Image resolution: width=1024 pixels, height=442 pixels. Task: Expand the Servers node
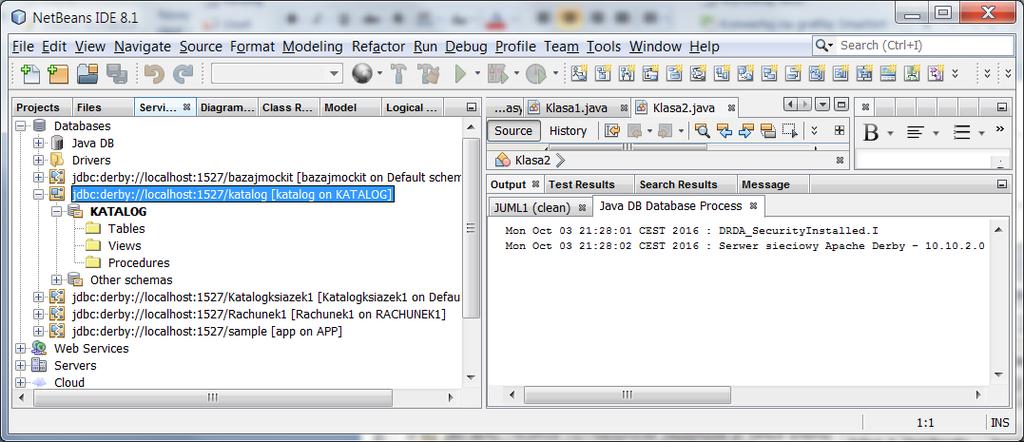coord(20,366)
